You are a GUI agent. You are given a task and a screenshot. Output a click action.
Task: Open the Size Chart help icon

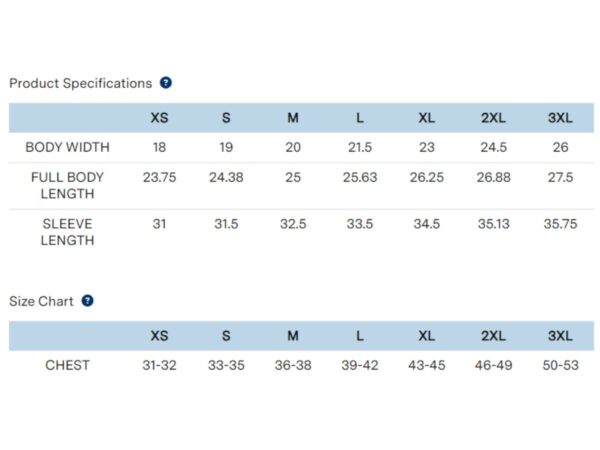coord(88,301)
